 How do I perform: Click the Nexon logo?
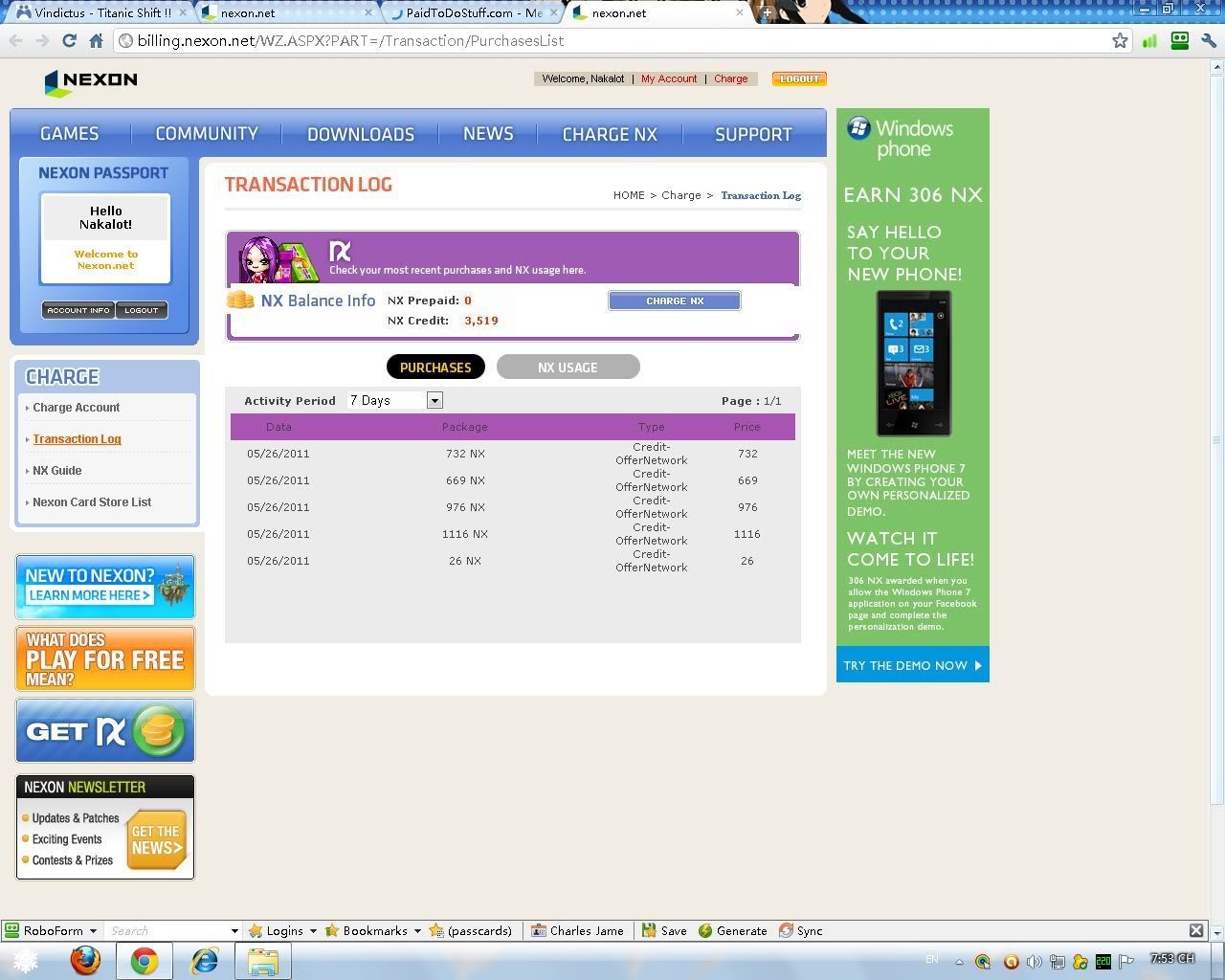91,81
